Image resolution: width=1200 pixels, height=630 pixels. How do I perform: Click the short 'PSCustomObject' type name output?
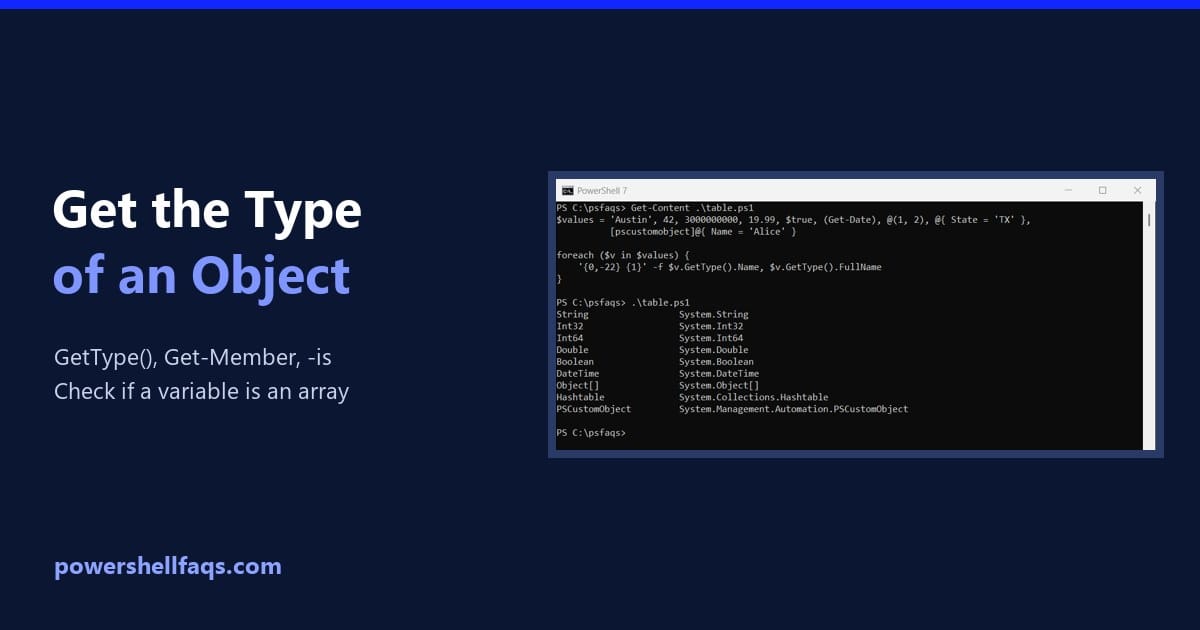pyautogui.click(x=594, y=409)
